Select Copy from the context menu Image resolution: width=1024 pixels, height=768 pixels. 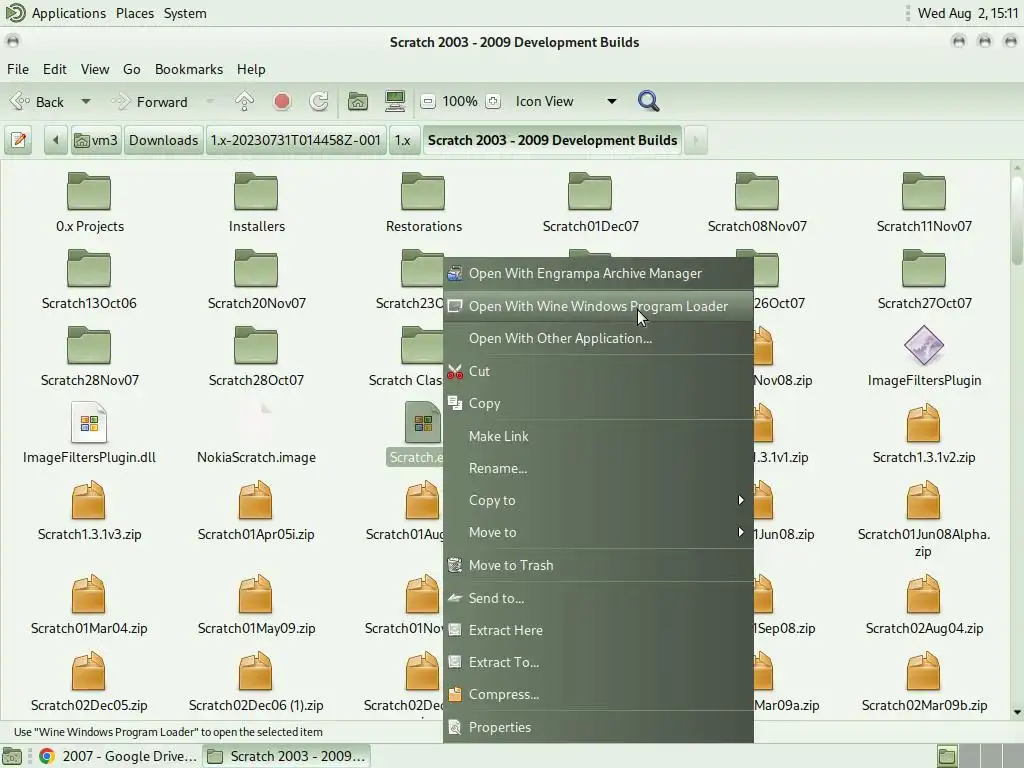(598, 404)
